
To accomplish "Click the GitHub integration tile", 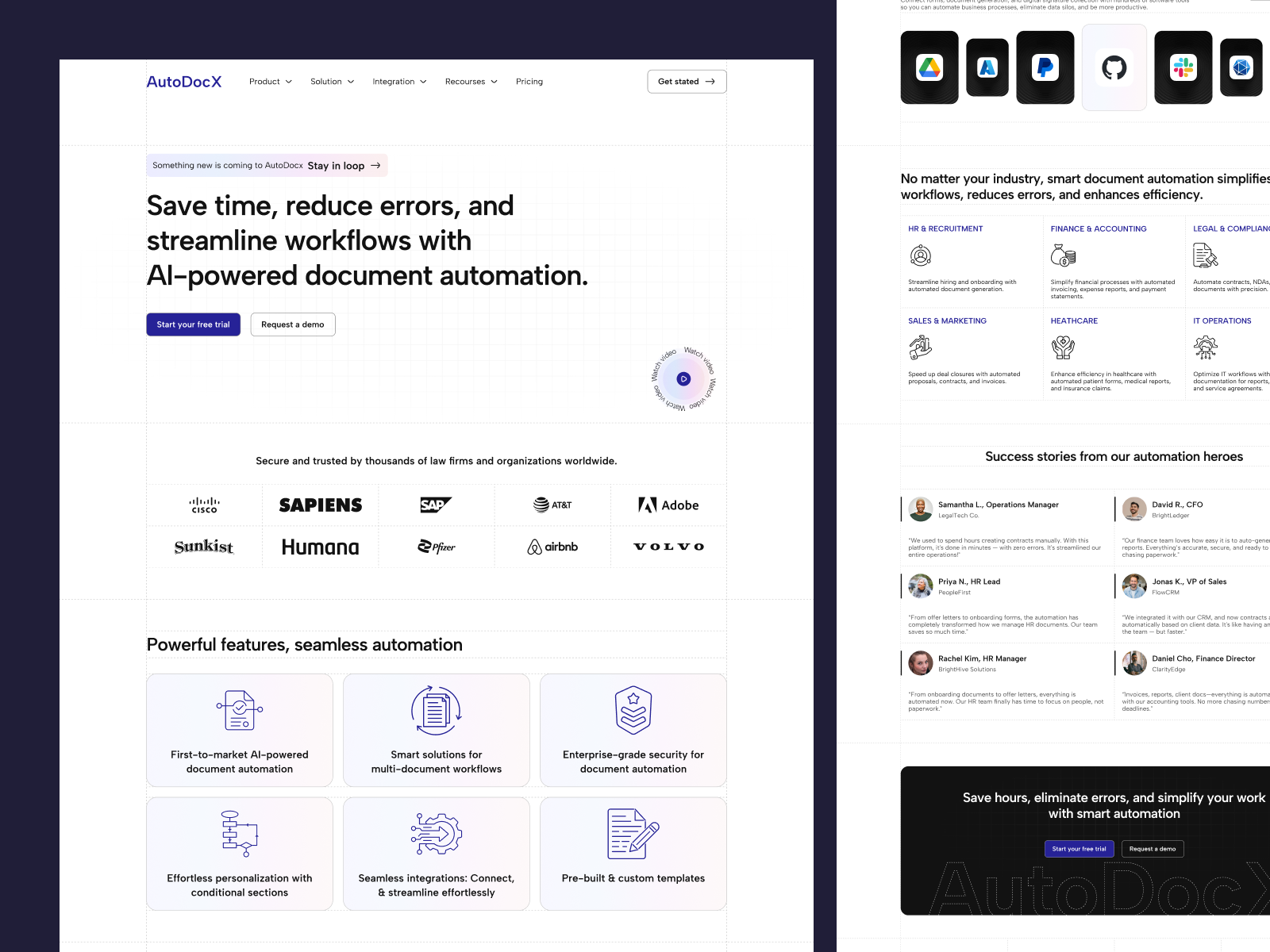I will [x=1114, y=67].
